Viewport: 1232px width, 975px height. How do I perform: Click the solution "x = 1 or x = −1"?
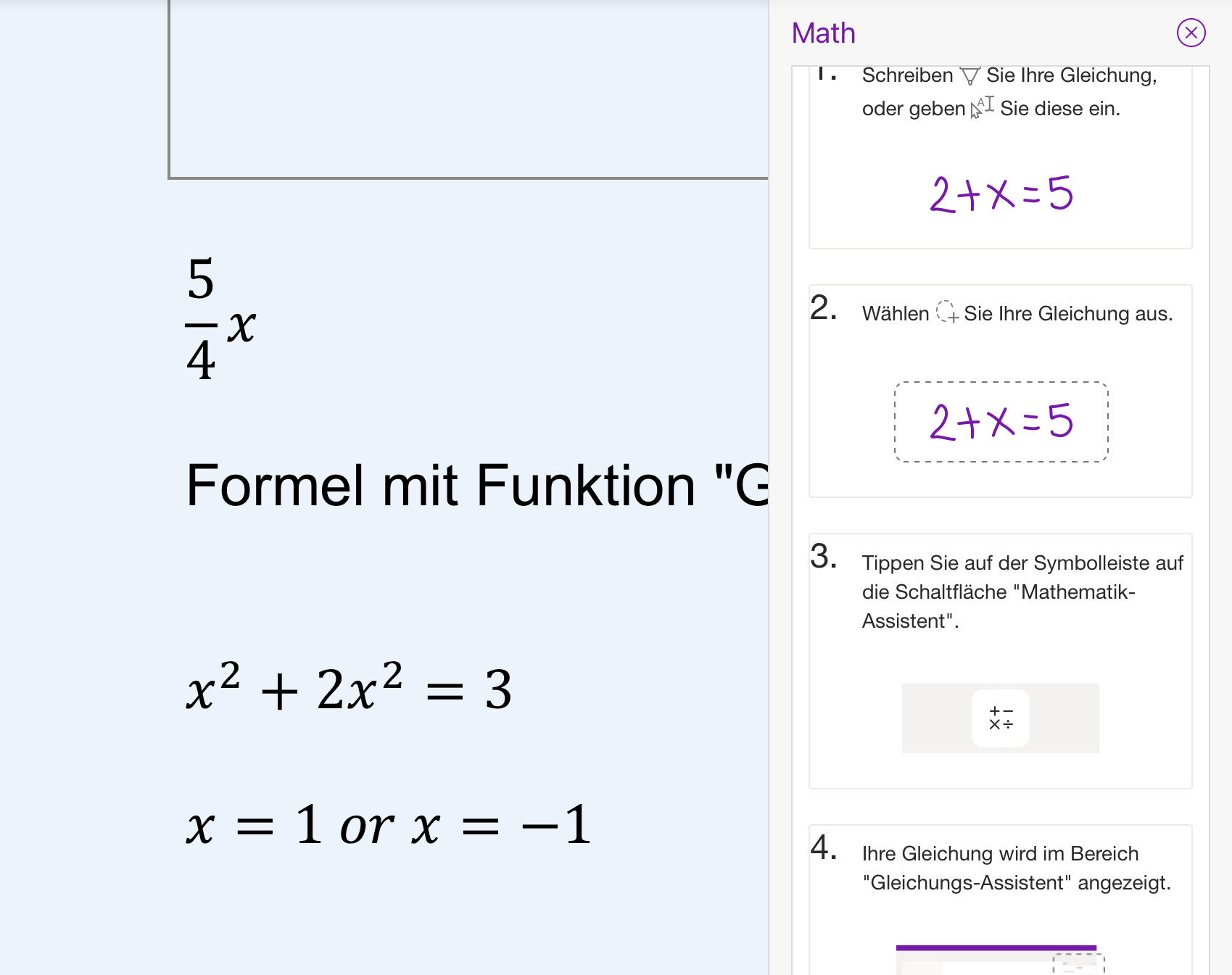point(389,825)
